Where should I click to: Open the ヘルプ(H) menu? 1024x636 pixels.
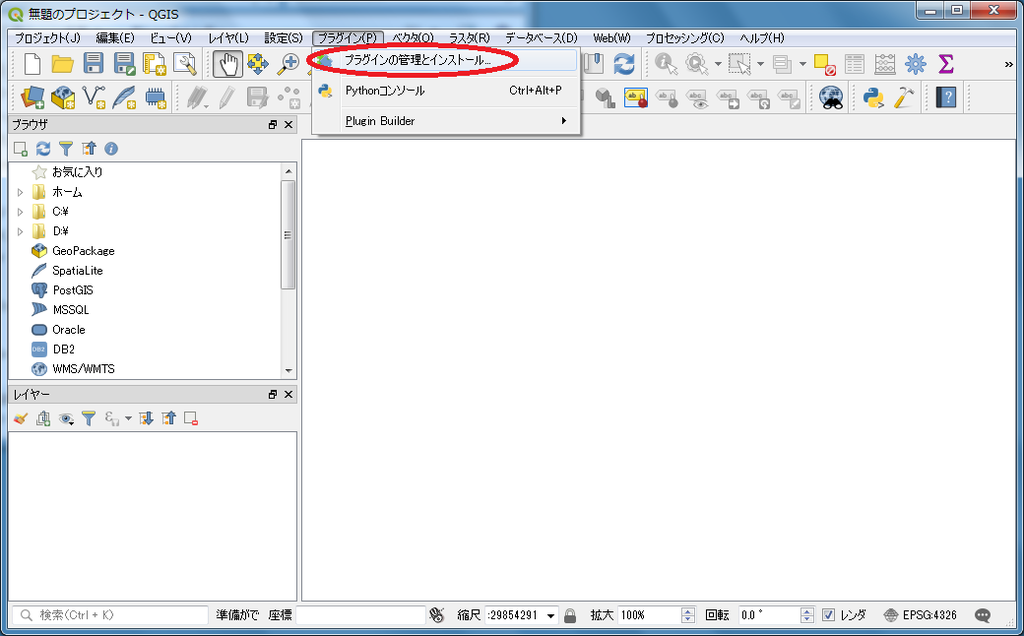click(761, 39)
